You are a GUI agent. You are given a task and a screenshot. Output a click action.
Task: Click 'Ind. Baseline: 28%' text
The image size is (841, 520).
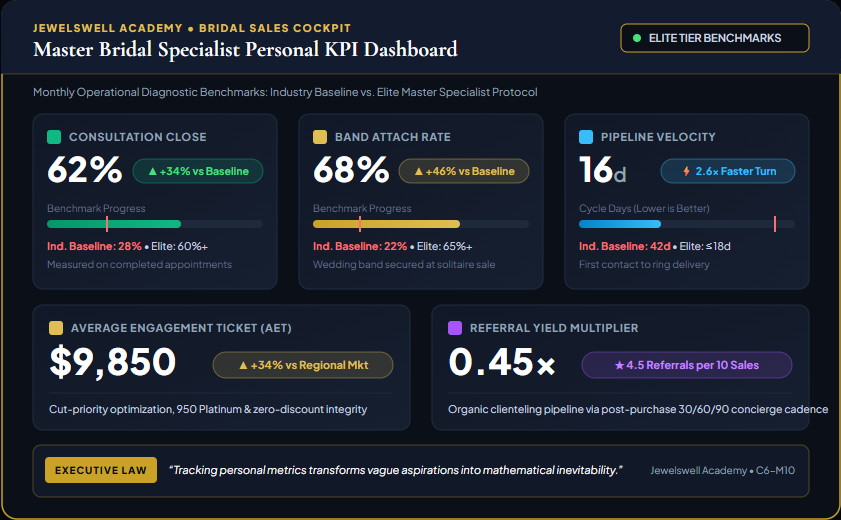94,246
